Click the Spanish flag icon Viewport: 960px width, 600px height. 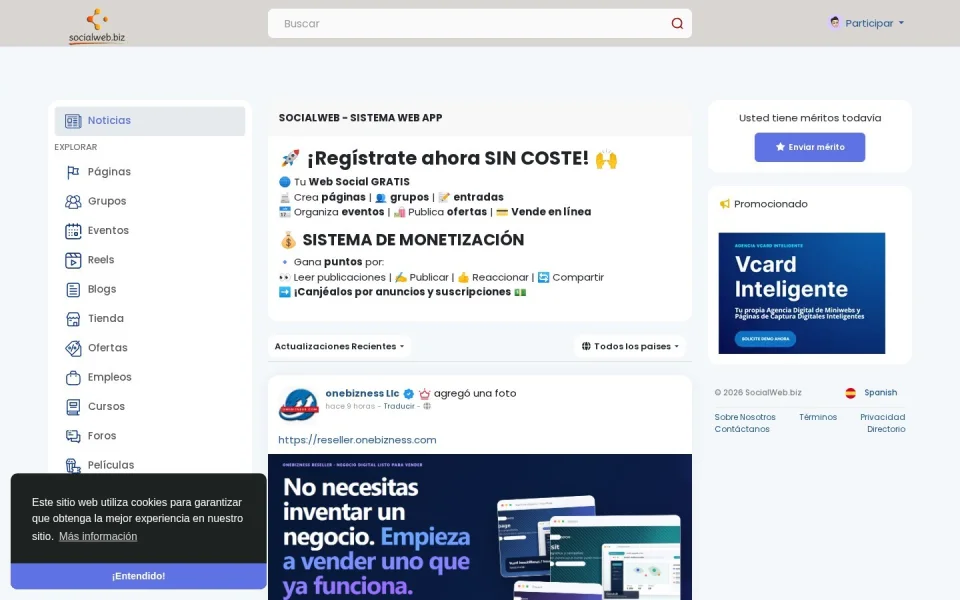850,393
